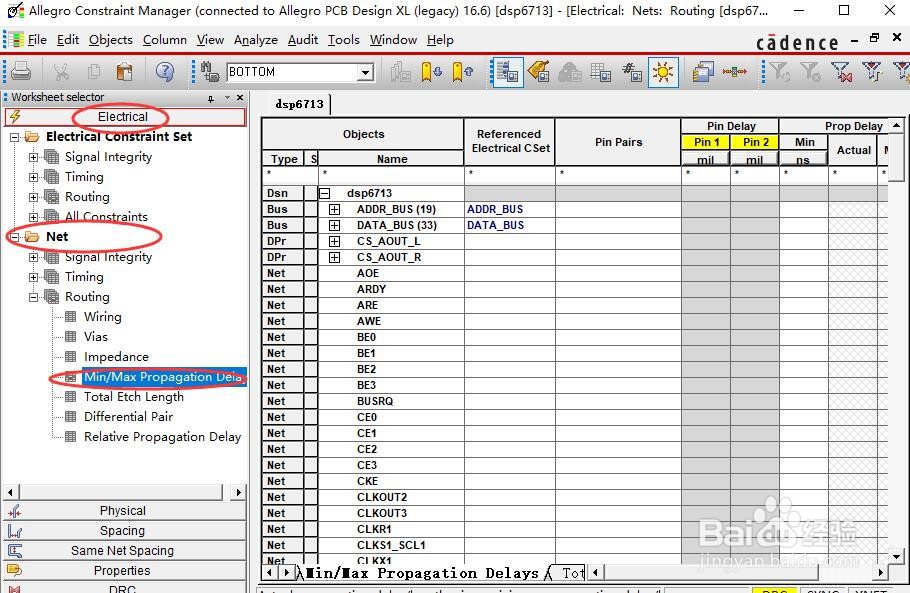Open the Vias worksheet
This screenshot has width=910, height=593.
(x=95, y=337)
